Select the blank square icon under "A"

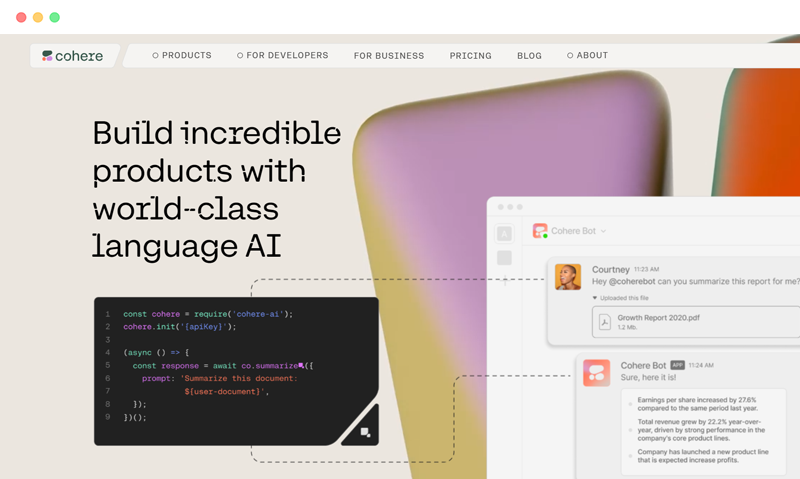(x=505, y=258)
